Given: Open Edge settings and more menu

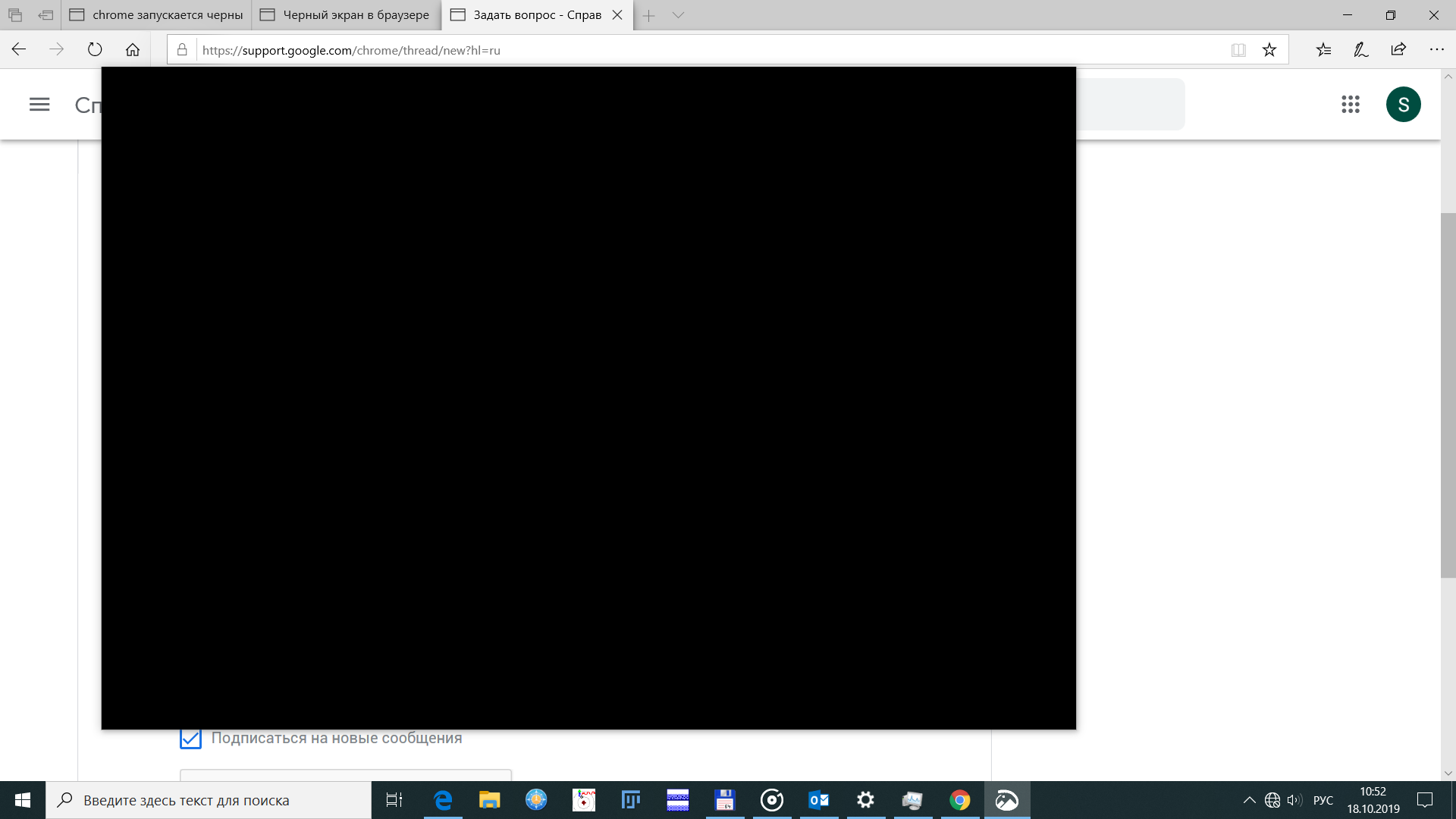Looking at the screenshot, I should [x=1437, y=50].
